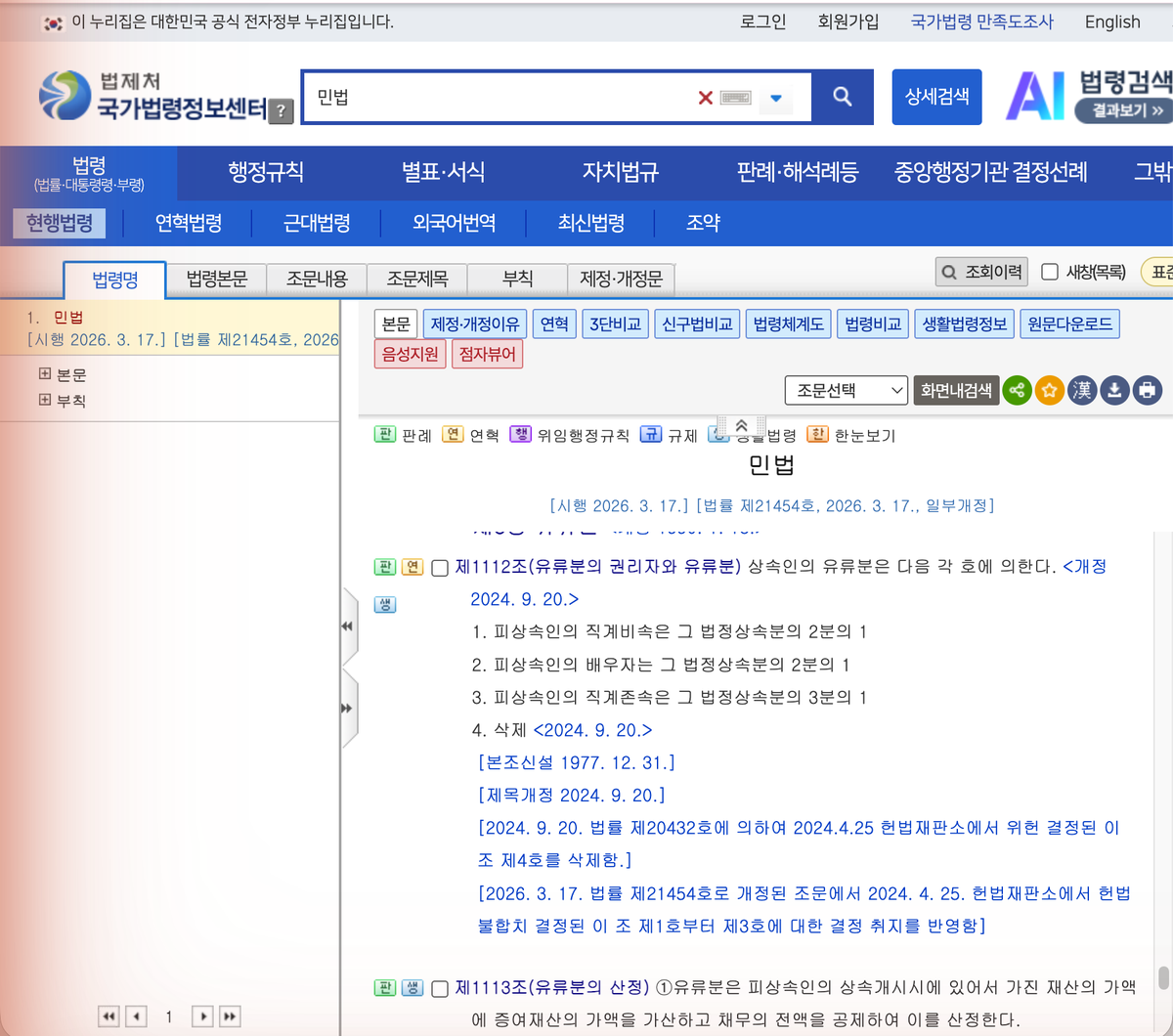Add law to favorites star icon
The image size is (1173, 1036).
pos(1049,391)
